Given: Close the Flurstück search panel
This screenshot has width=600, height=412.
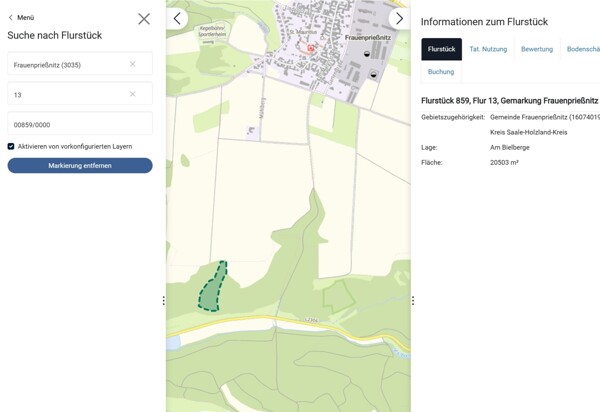Looking at the screenshot, I should pos(144,19).
